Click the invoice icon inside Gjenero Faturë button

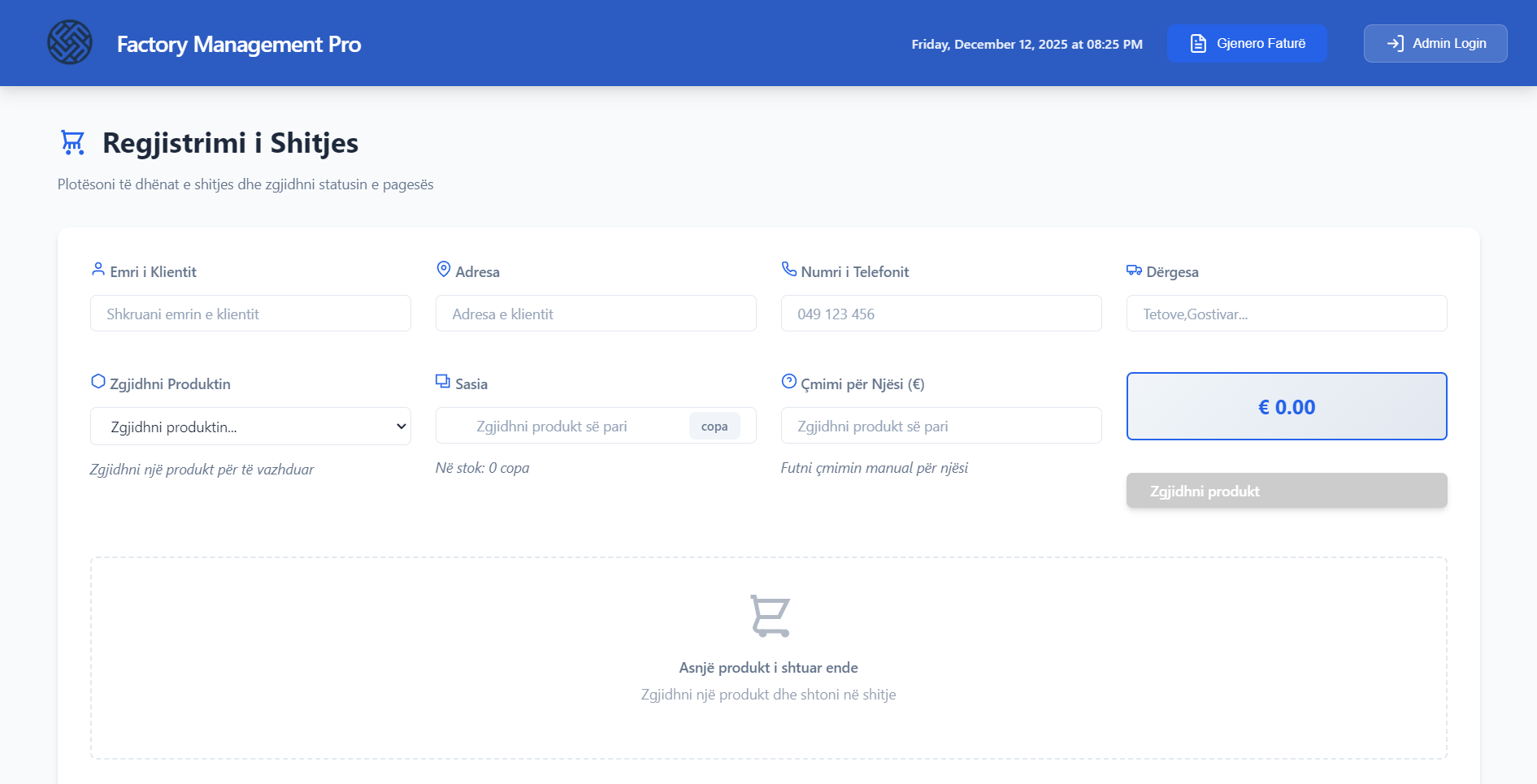point(1196,43)
